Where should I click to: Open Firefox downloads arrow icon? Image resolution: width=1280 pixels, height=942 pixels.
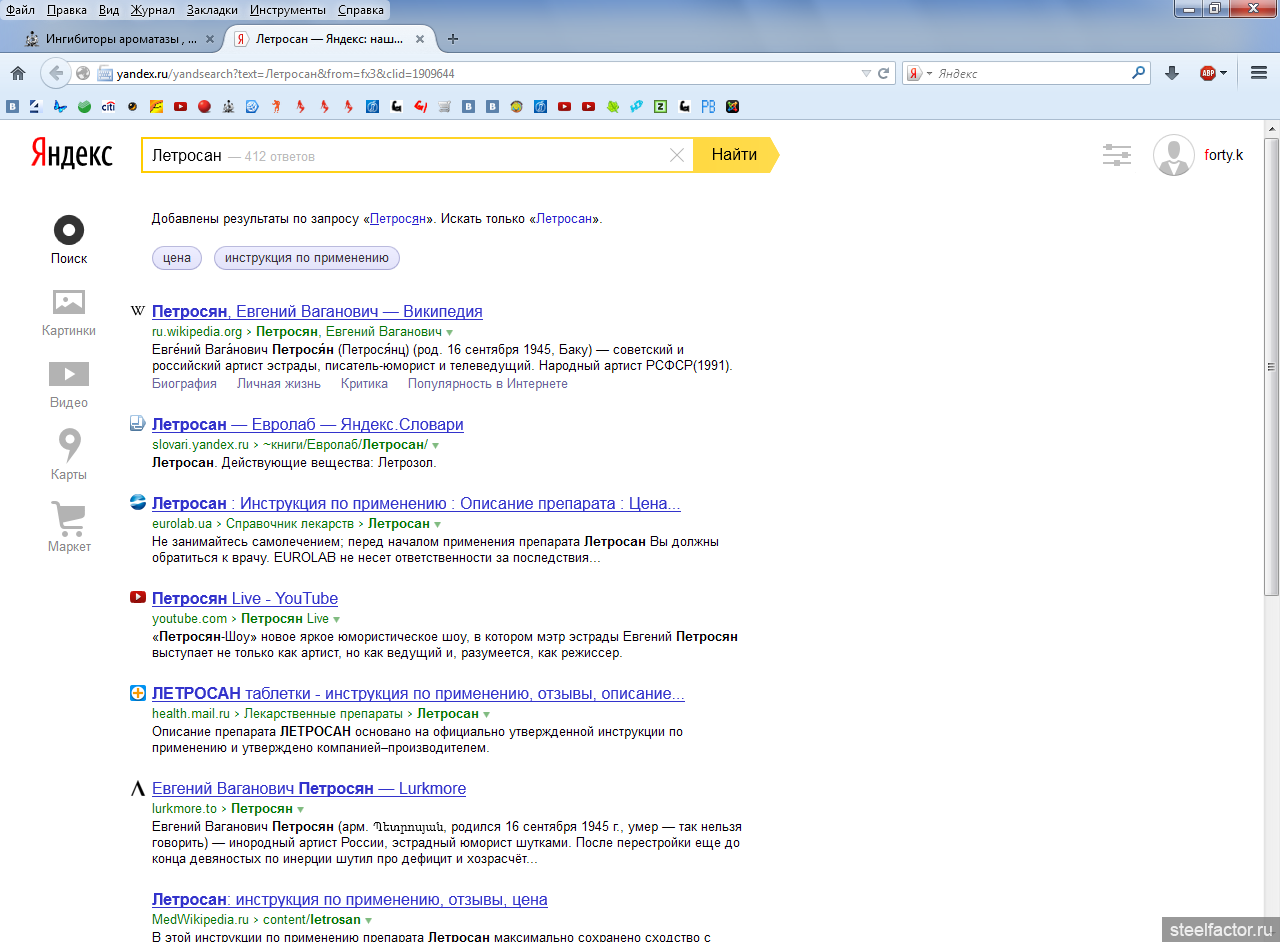tap(1172, 73)
